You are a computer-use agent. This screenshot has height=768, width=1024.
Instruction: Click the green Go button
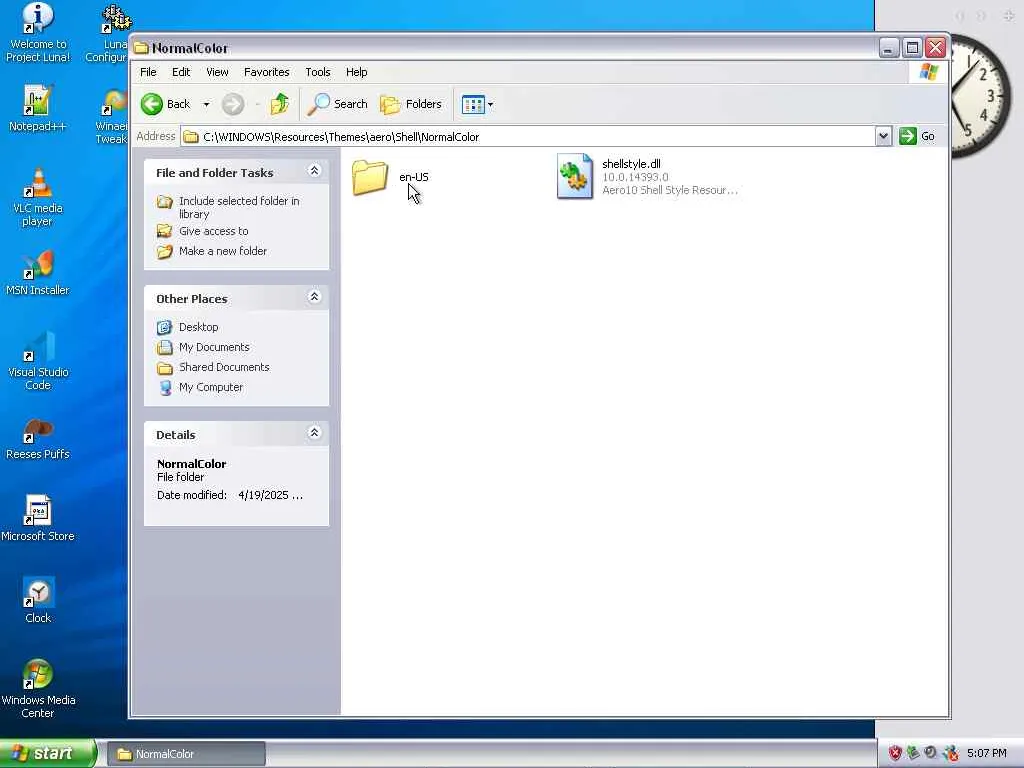[x=917, y=136]
